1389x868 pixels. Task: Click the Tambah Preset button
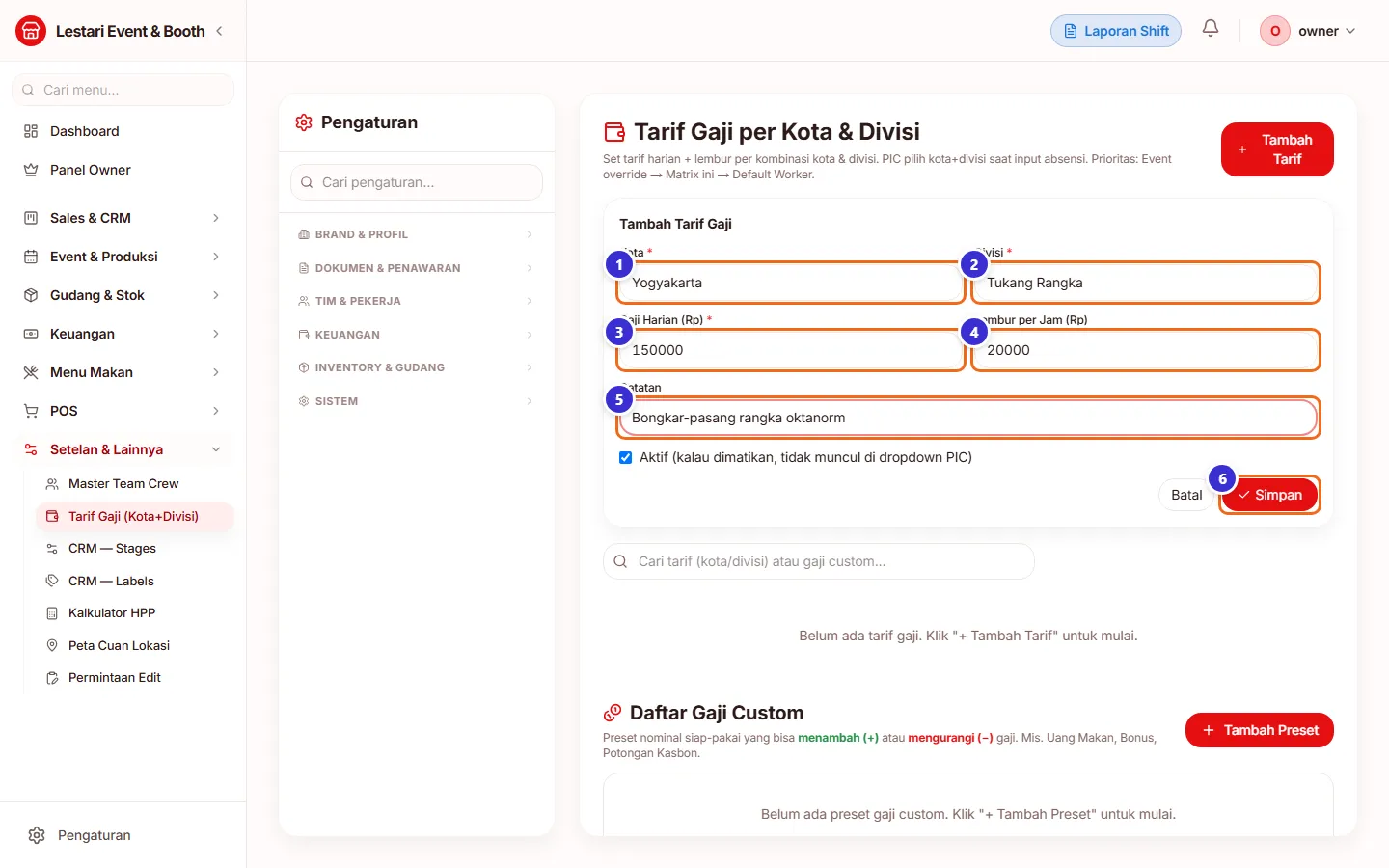pos(1260,730)
